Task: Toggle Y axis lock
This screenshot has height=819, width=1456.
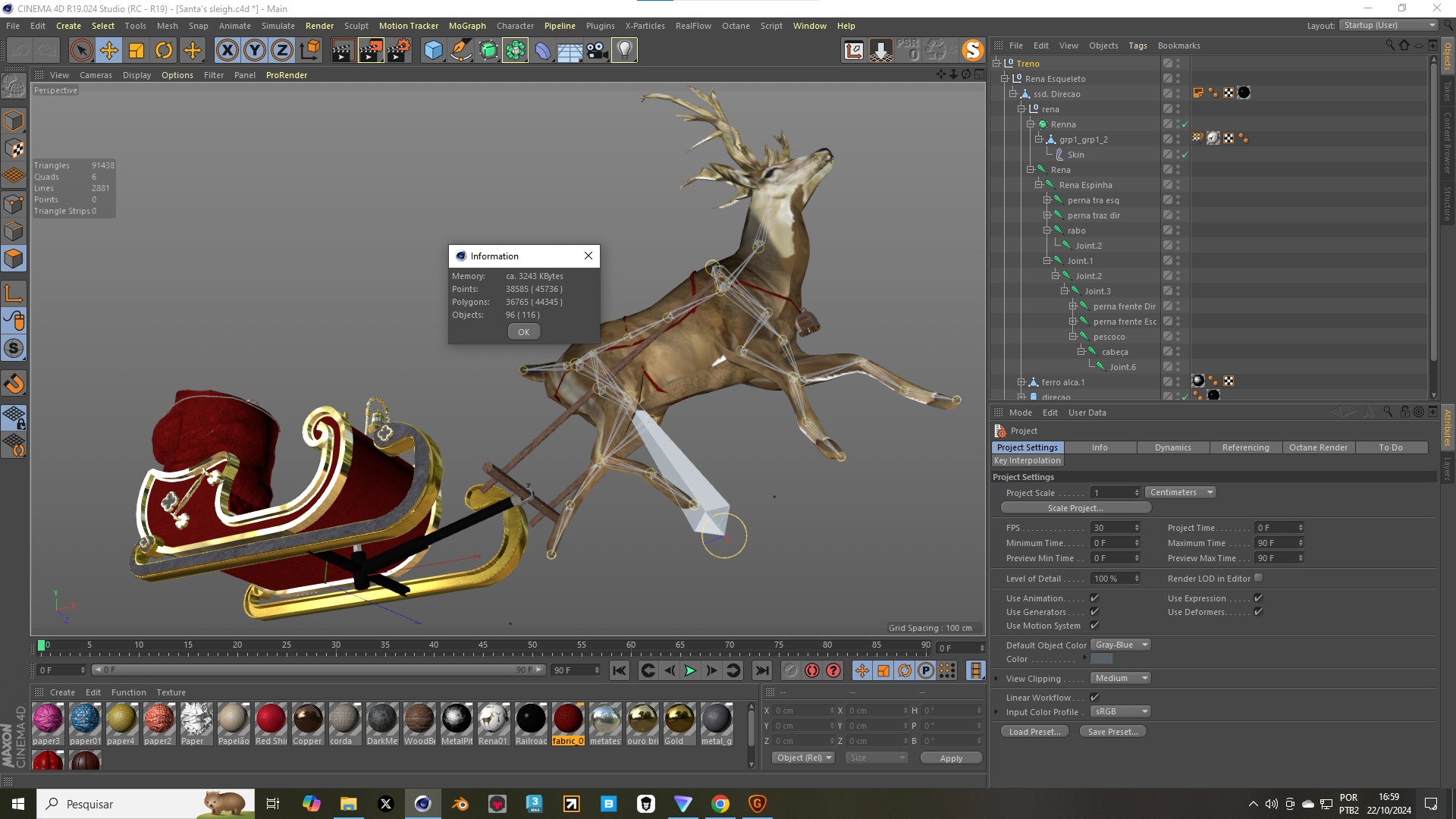Action: (255, 51)
